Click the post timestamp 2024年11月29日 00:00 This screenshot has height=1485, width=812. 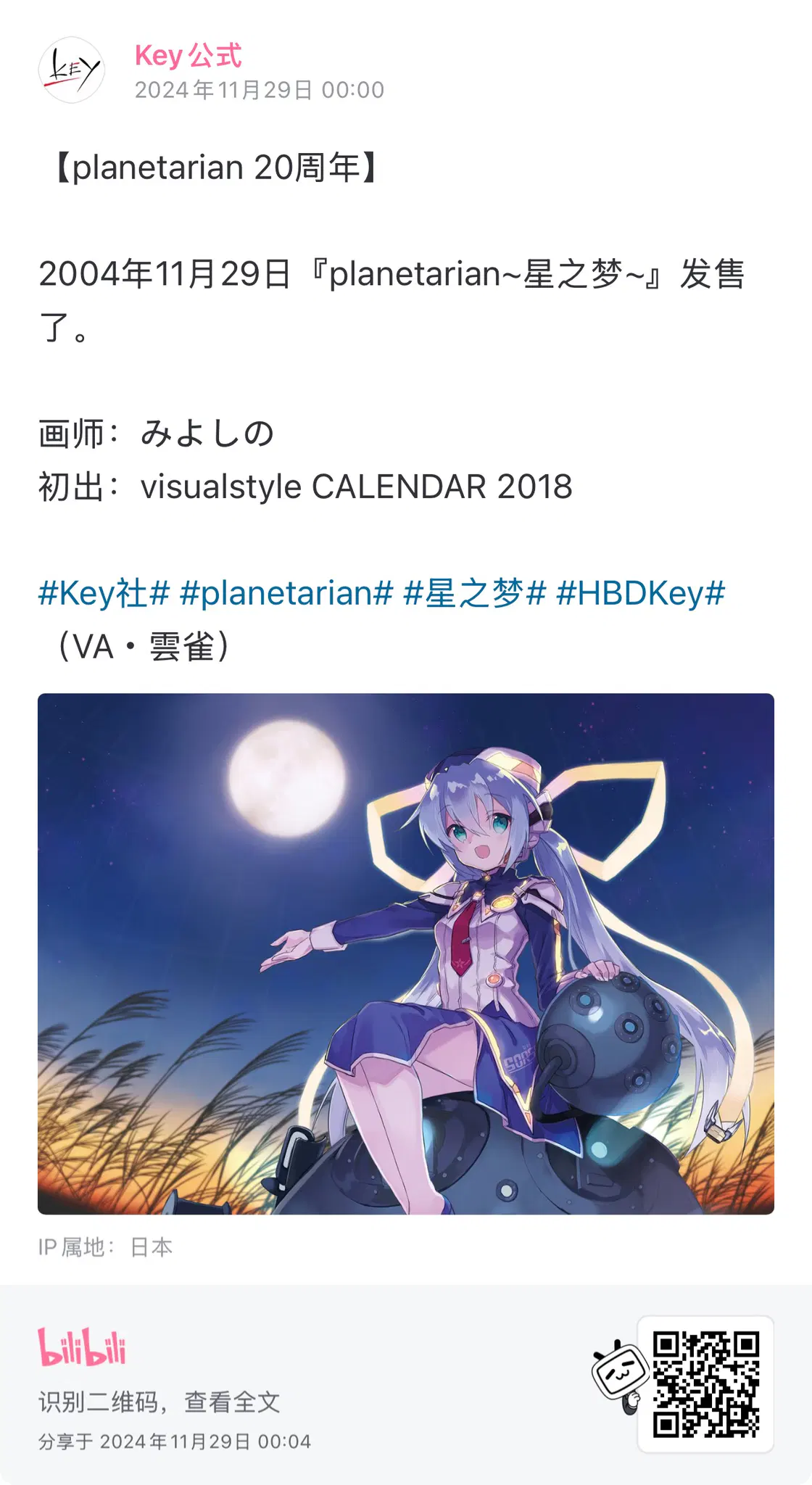tap(260, 90)
